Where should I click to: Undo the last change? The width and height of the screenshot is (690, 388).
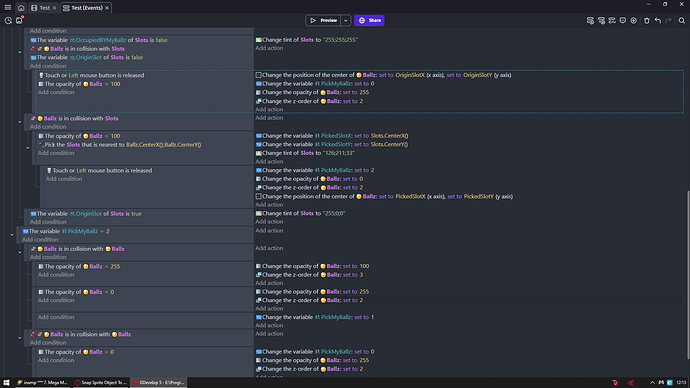coord(657,20)
